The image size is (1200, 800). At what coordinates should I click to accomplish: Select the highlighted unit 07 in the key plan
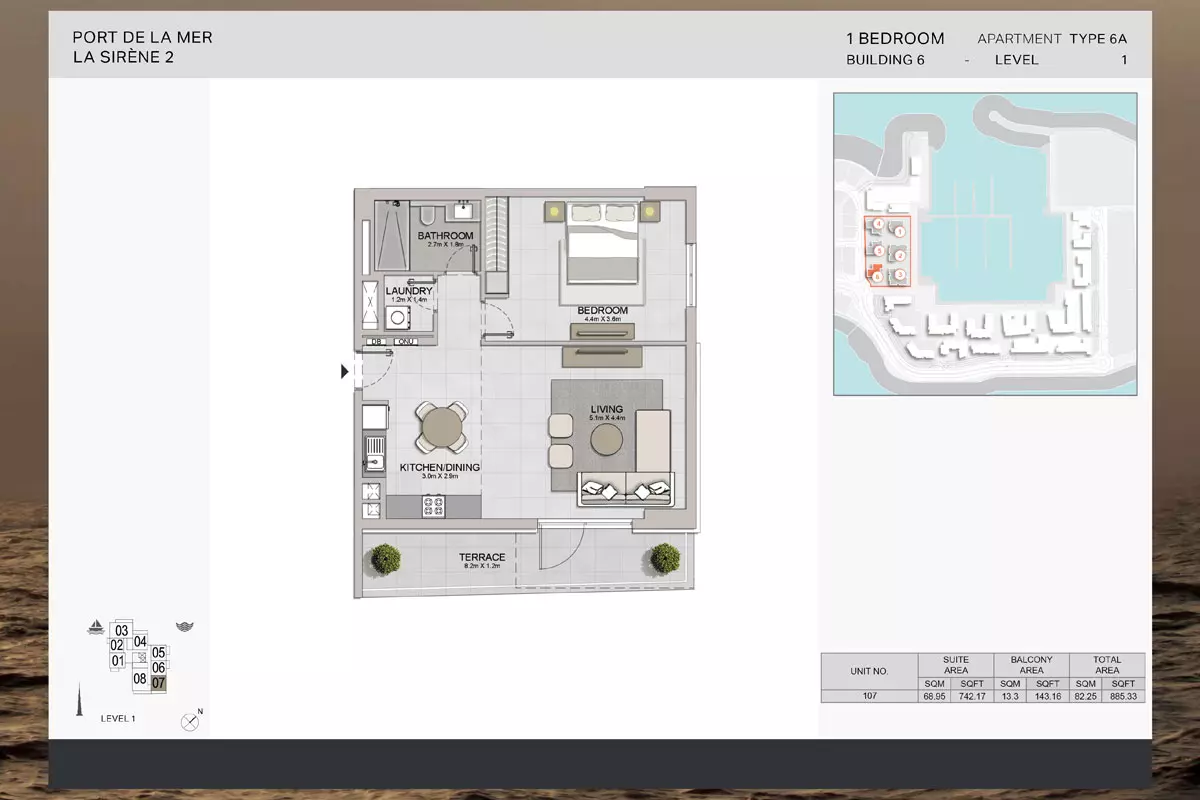(x=158, y=683)
